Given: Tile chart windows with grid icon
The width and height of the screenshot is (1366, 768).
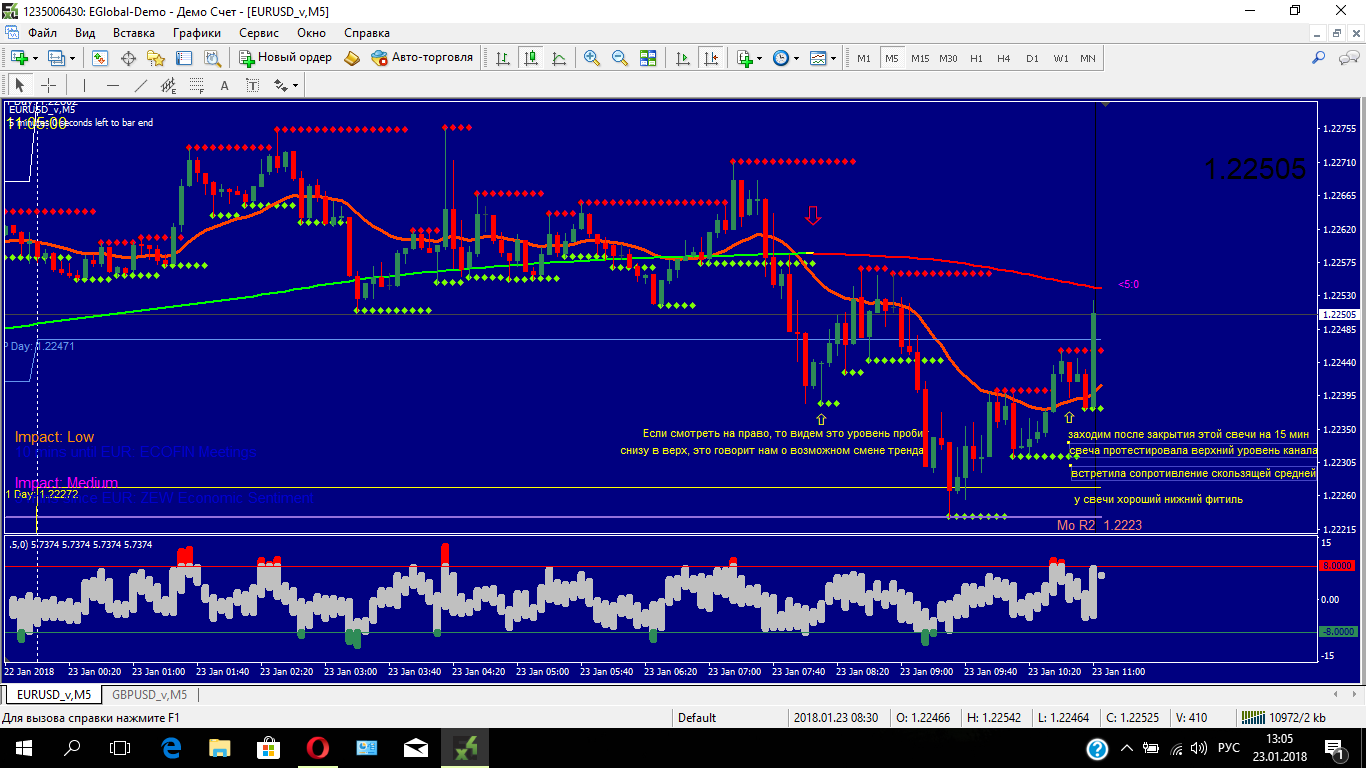Looking at the screenshot, I should 648,58.
